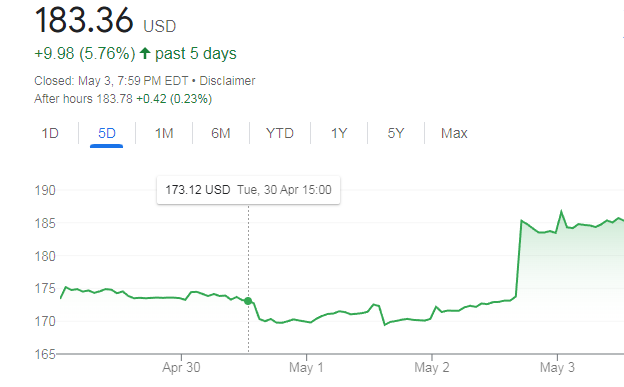Select the 5D time range tab
Screen dimensions: 624x387
coord(107,133)
